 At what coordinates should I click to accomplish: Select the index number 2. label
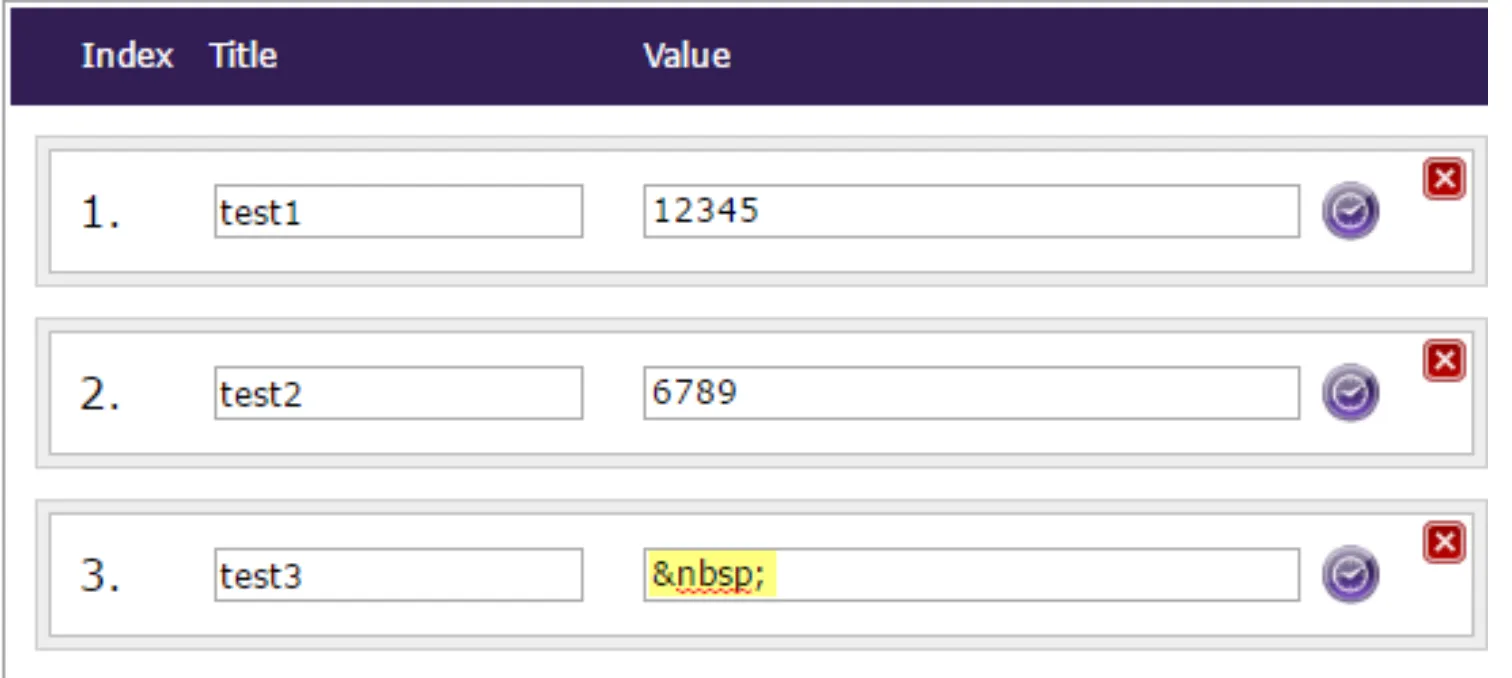[100, 394]
